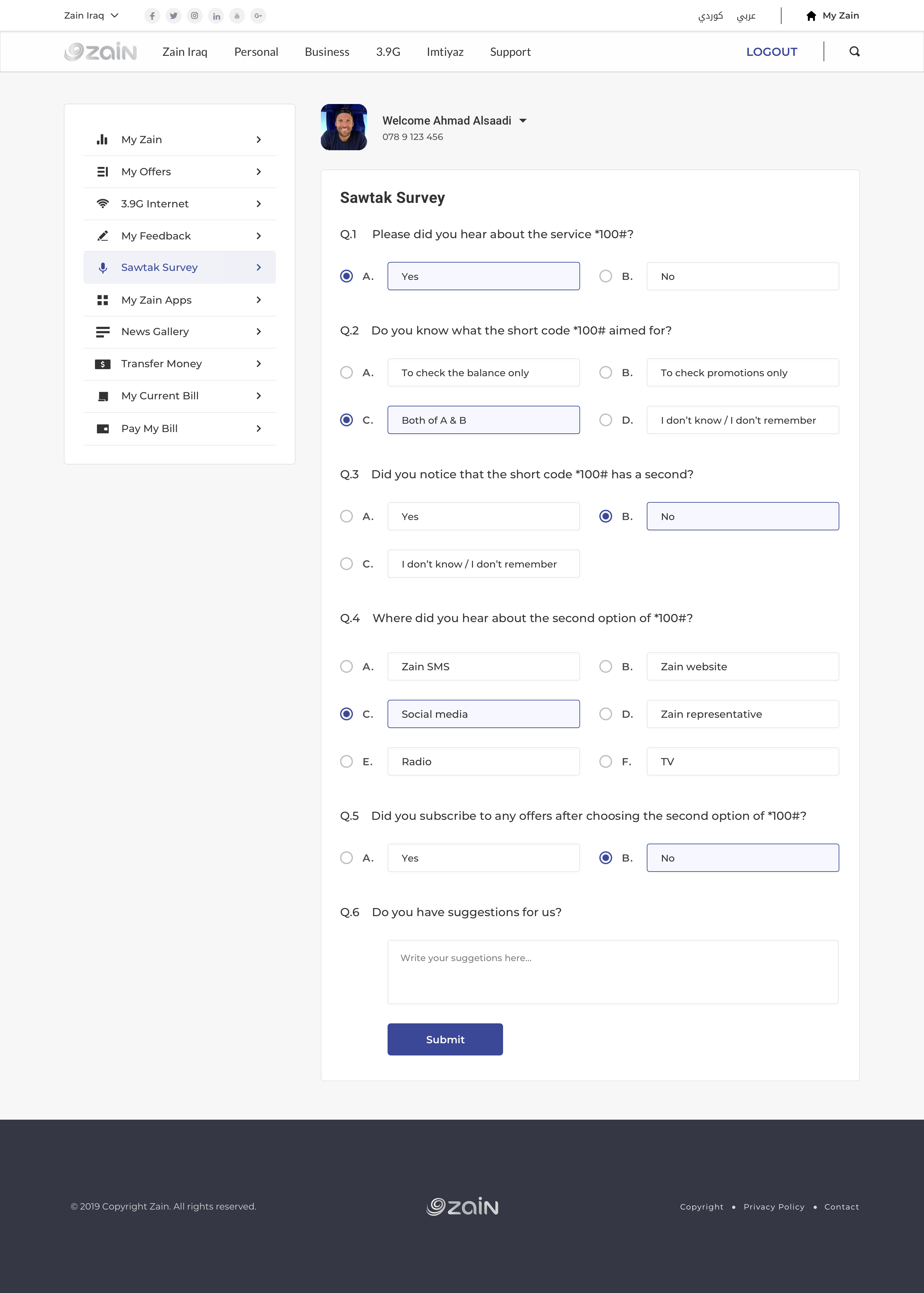Open the Personal navigation menu
The image size is (924, 1293).
(256, 52)
